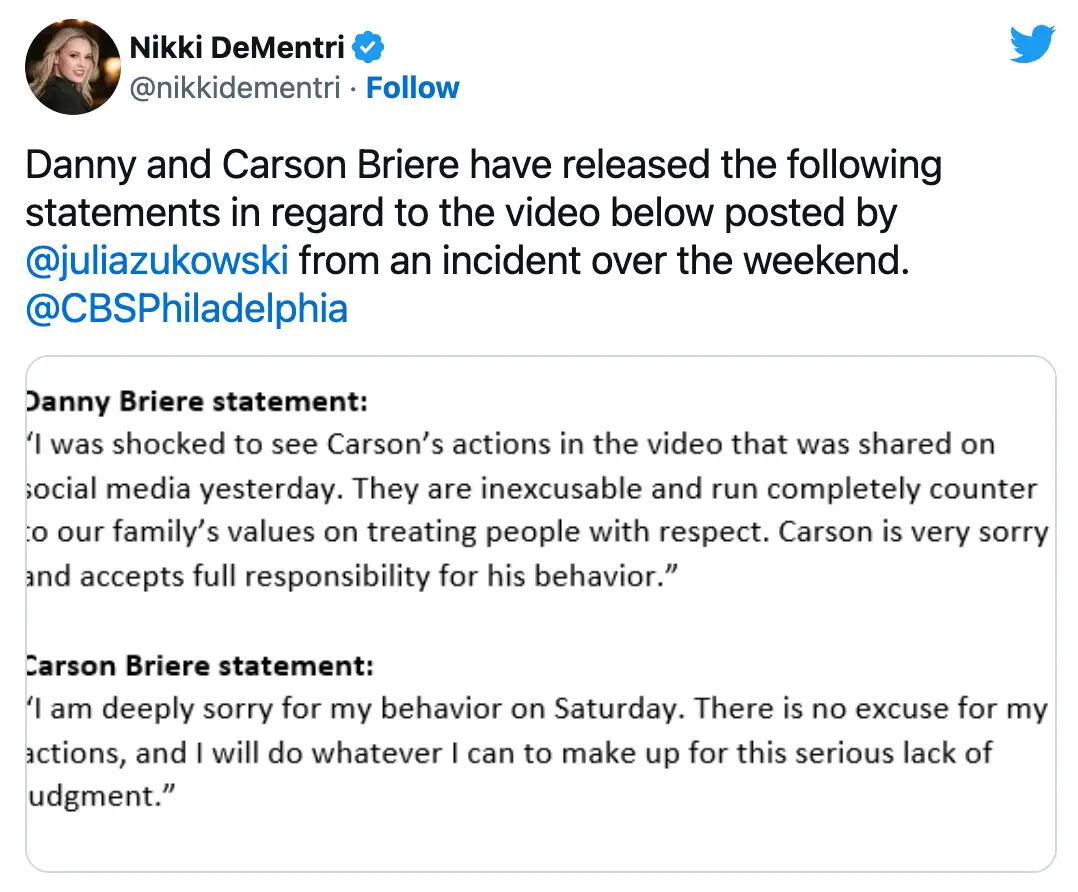Click the avatar photo of Nikki DeMentri

pyautogui.click(x=72, y=66)
